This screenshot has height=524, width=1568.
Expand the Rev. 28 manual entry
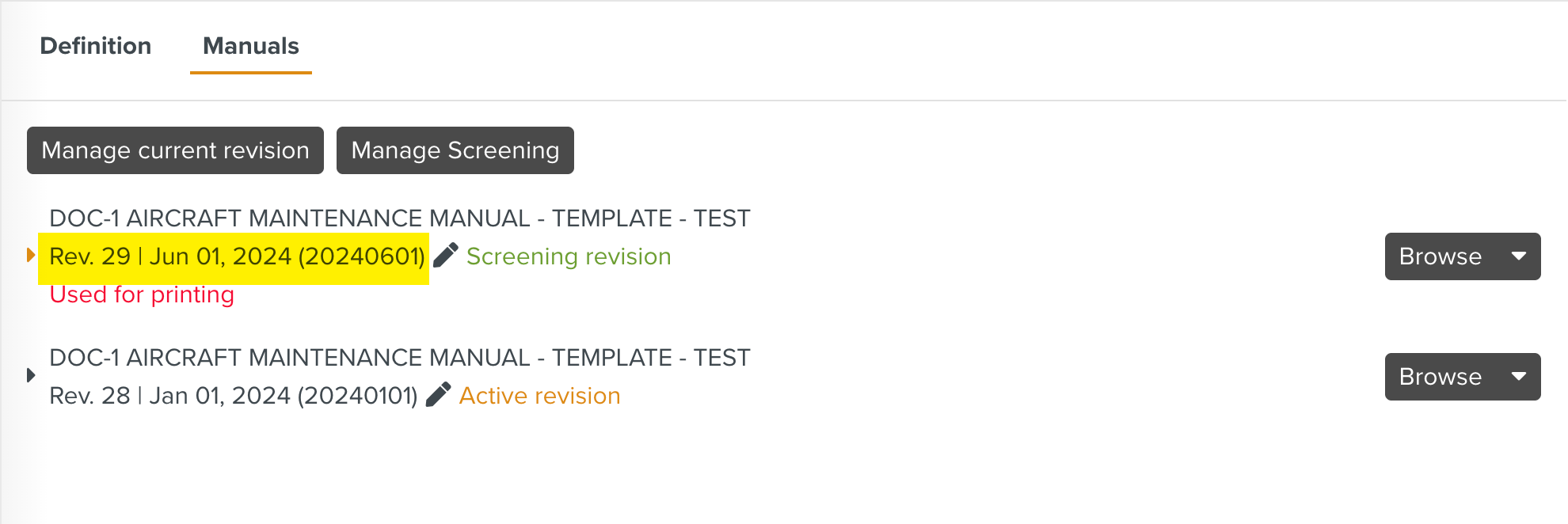(31, 375)
